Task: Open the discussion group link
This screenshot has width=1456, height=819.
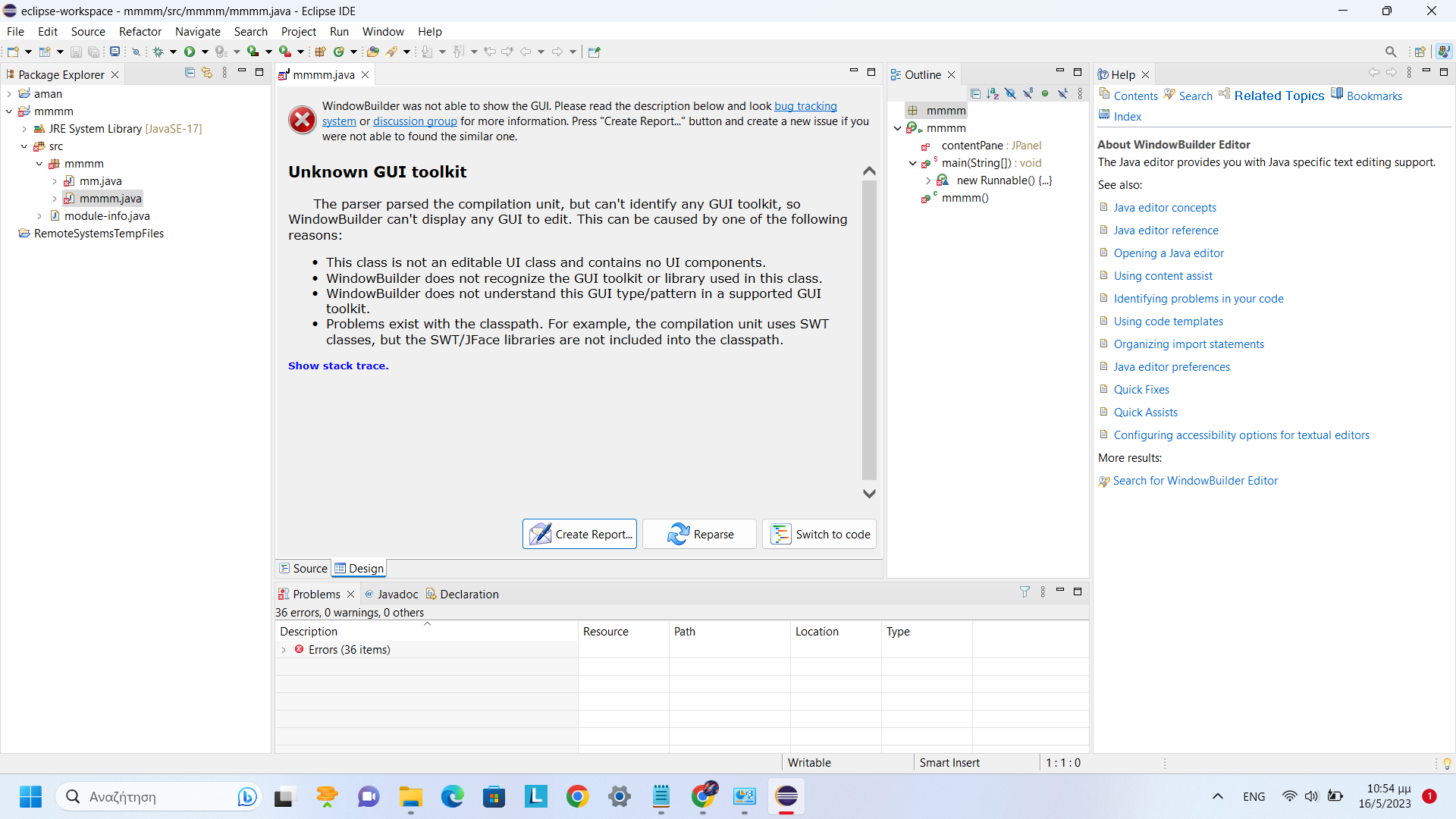Action: click(x=415, y=121)
